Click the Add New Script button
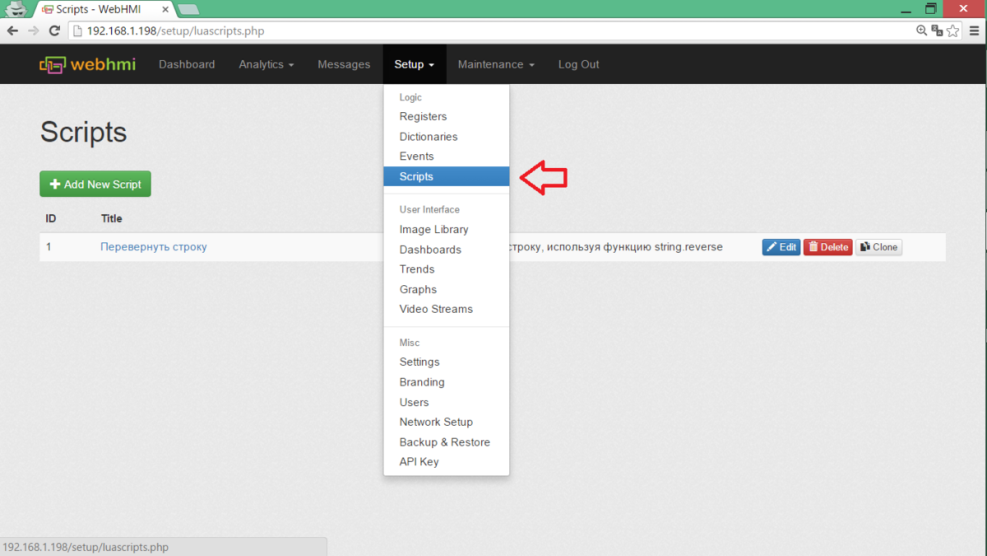Viewport: 987px width, 556px height. [95, 184]
